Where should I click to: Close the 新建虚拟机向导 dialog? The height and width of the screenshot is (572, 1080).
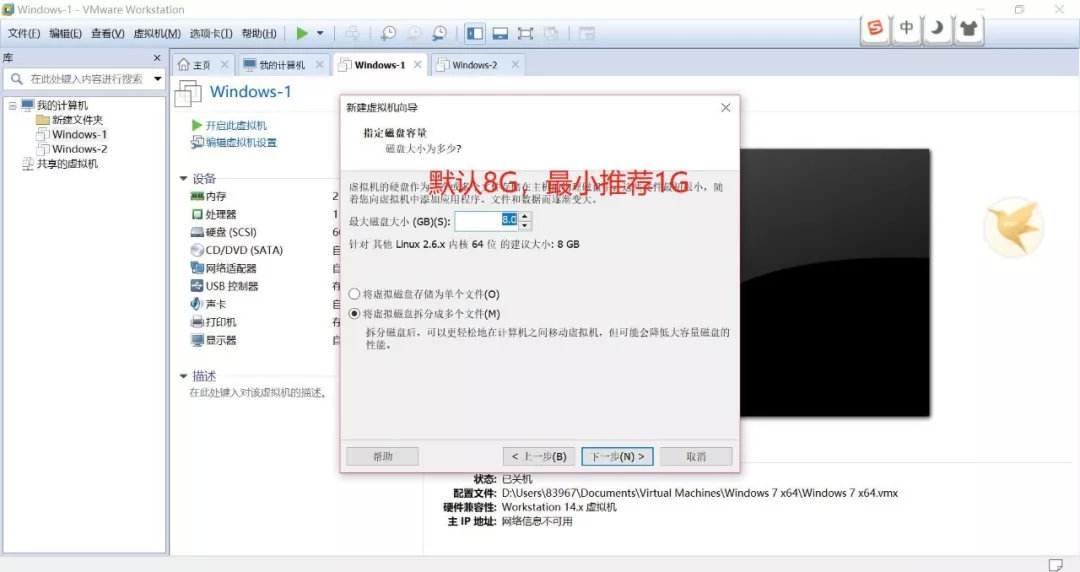pyautogui.click(x=725, y=108)
